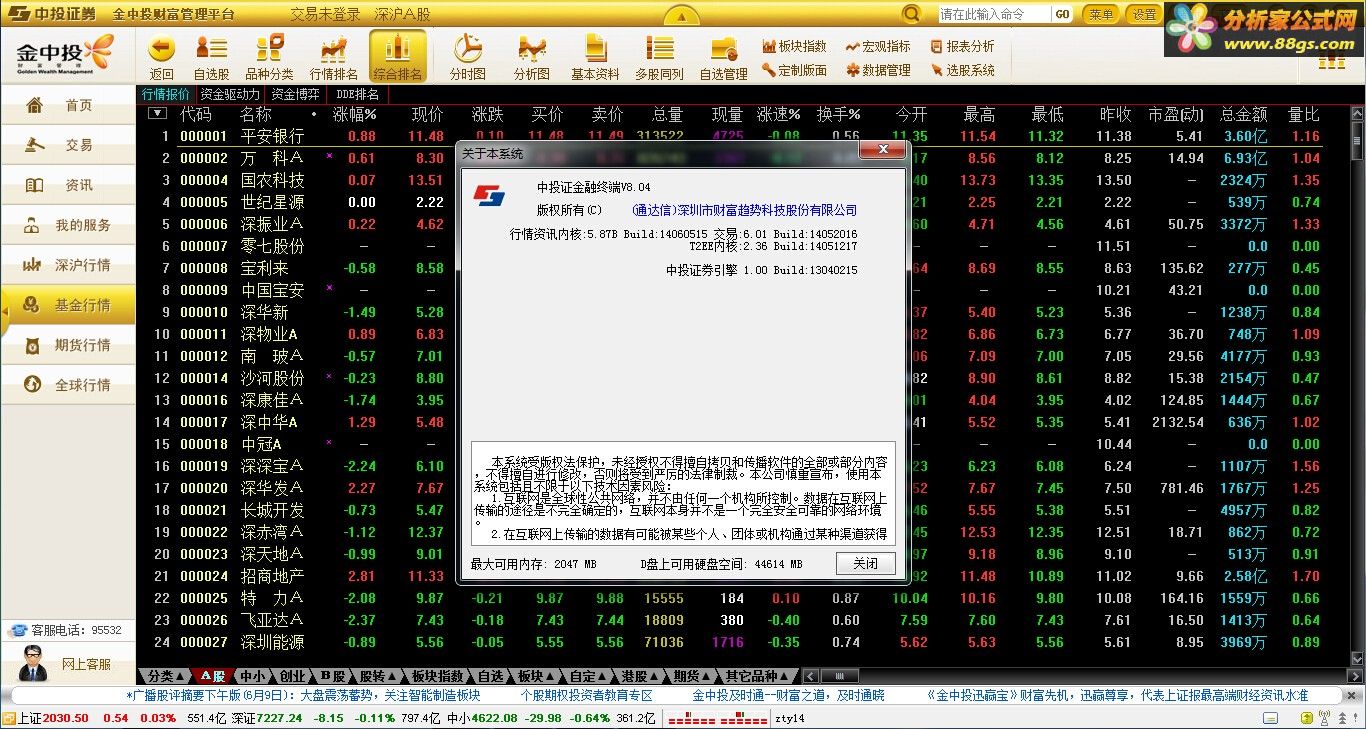Sort by the 总金额 column header
The image size is (1366, 729).
pos(1243,114)
